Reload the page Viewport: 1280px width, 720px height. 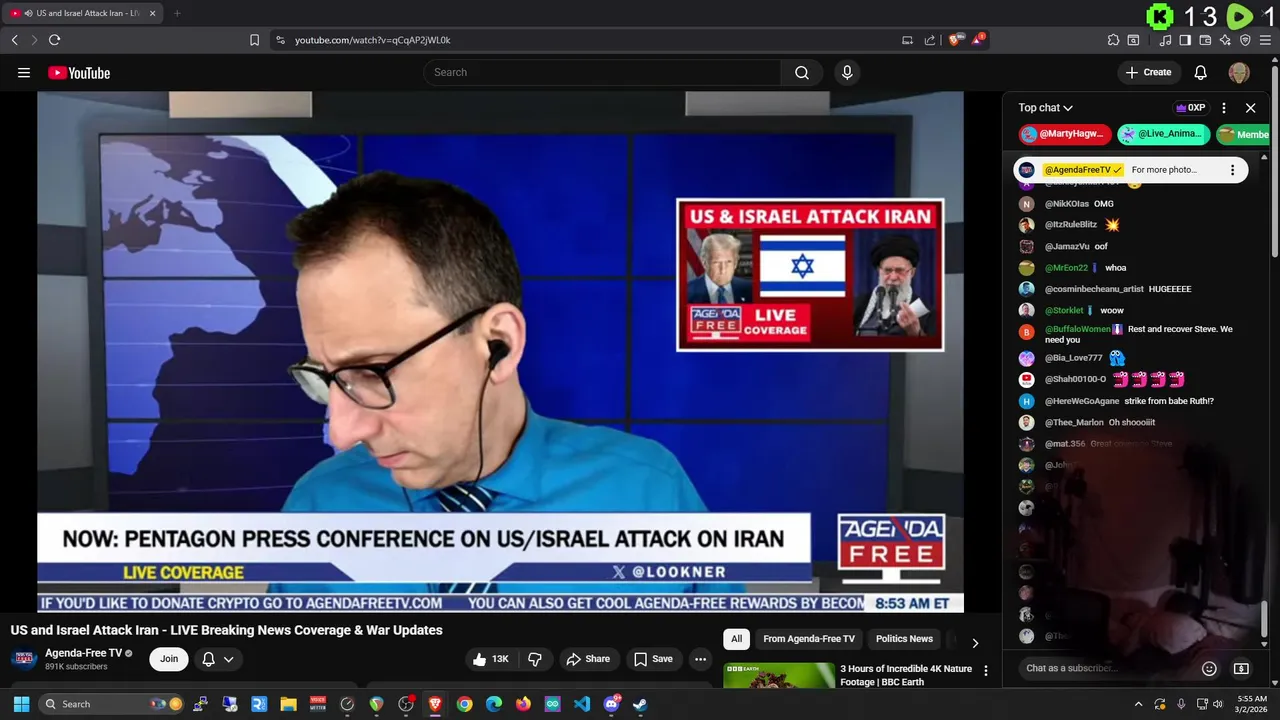[54, 40]
